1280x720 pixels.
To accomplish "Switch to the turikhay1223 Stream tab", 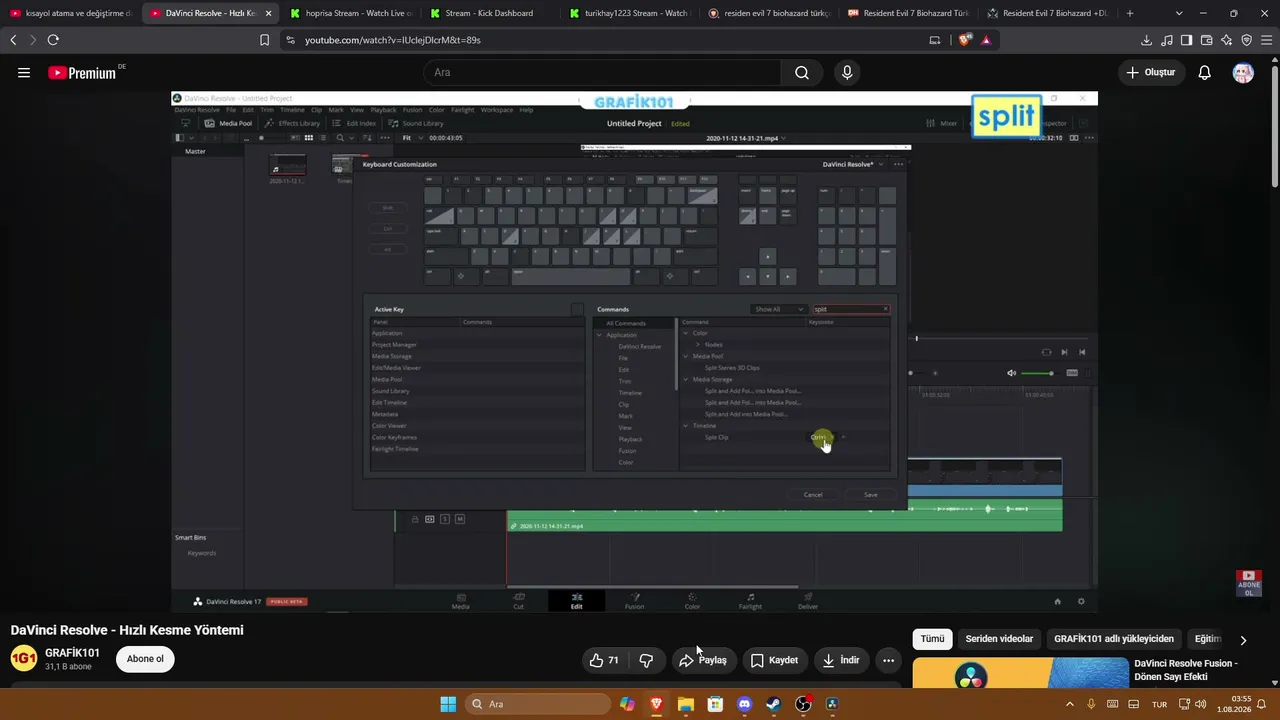I will point(628,13).
